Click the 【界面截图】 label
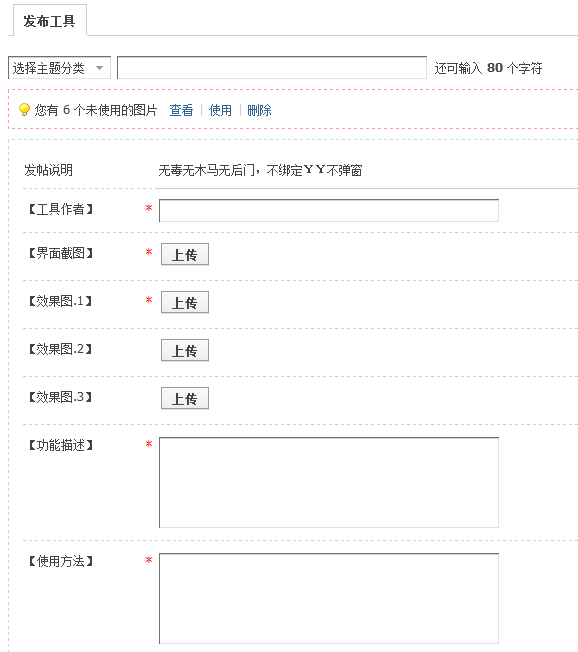This screenshot has height=652, width=578. pos(60,253)
